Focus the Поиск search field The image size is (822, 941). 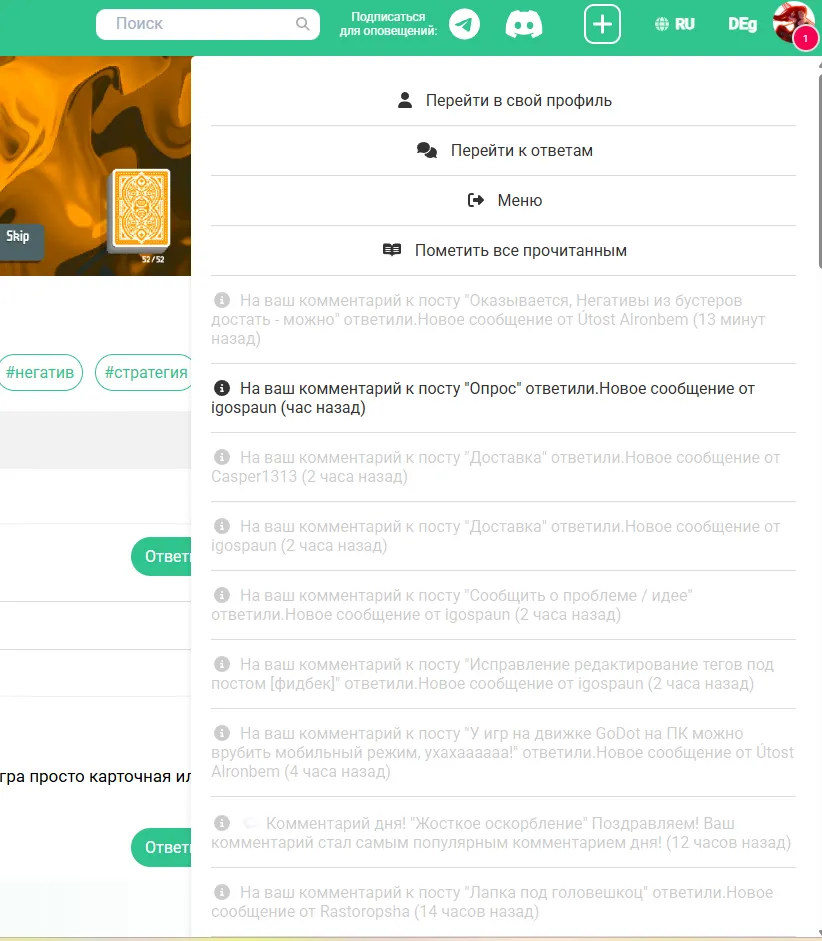click(x=208, y=24)
